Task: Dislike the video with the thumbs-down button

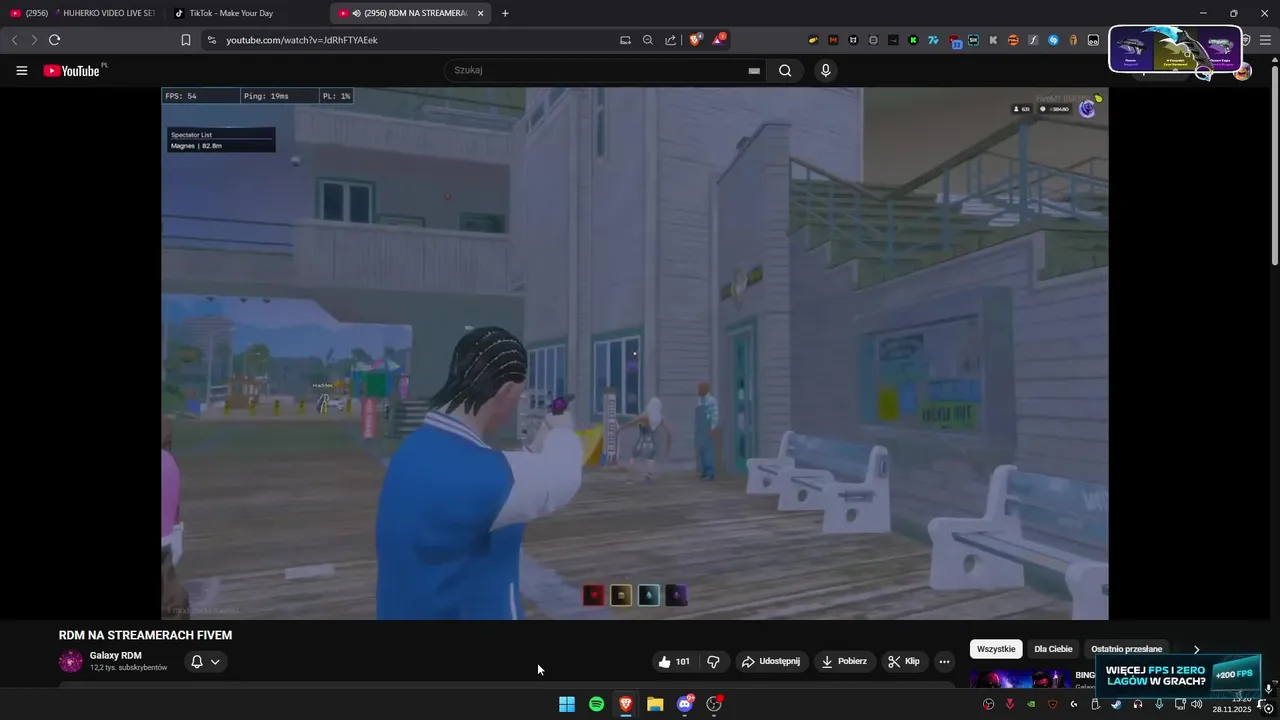Action: (x=713, y=662)
